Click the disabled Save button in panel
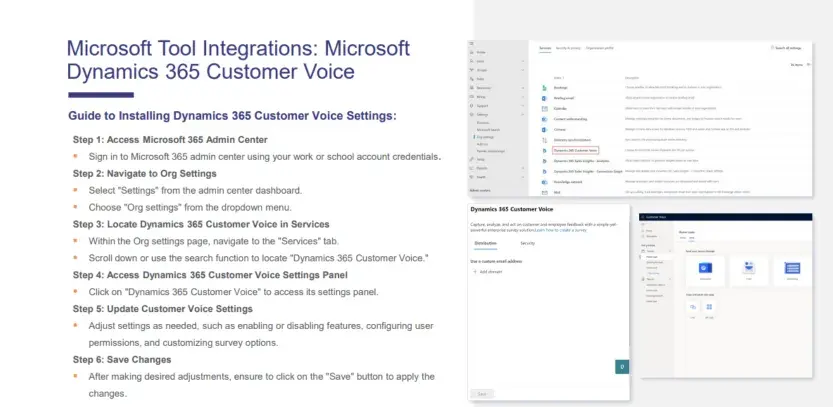 click(x=482, y=394)
